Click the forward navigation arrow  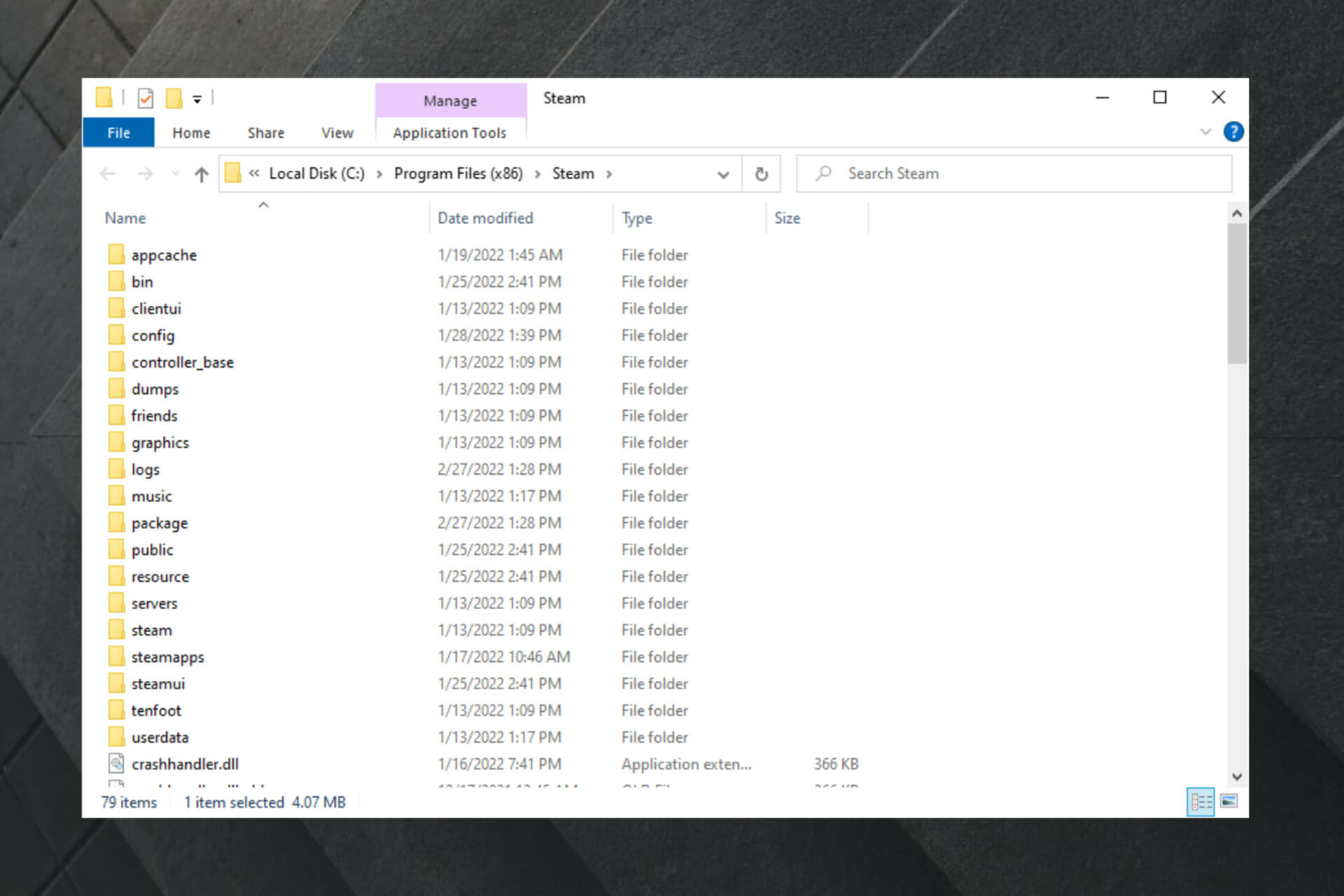[143, 173]
